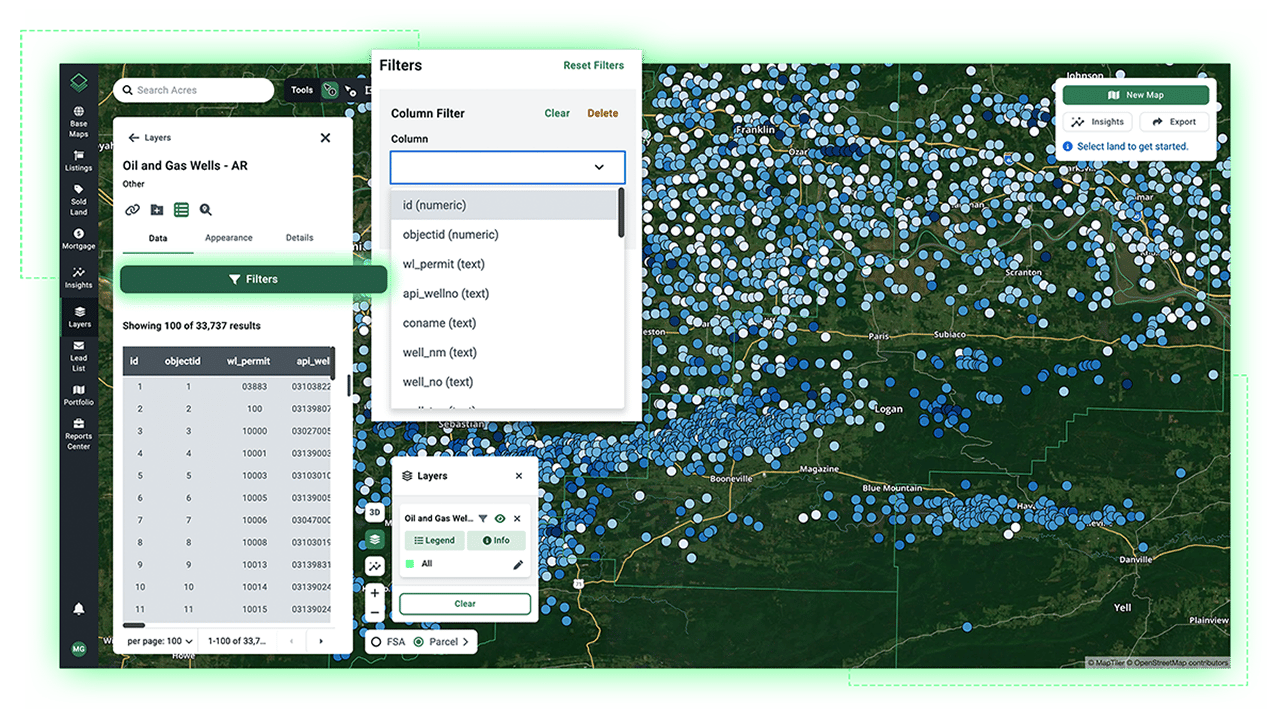Open the notifications bell
The height and width of the screenshot is (720, 1280).
coord(78,609)
